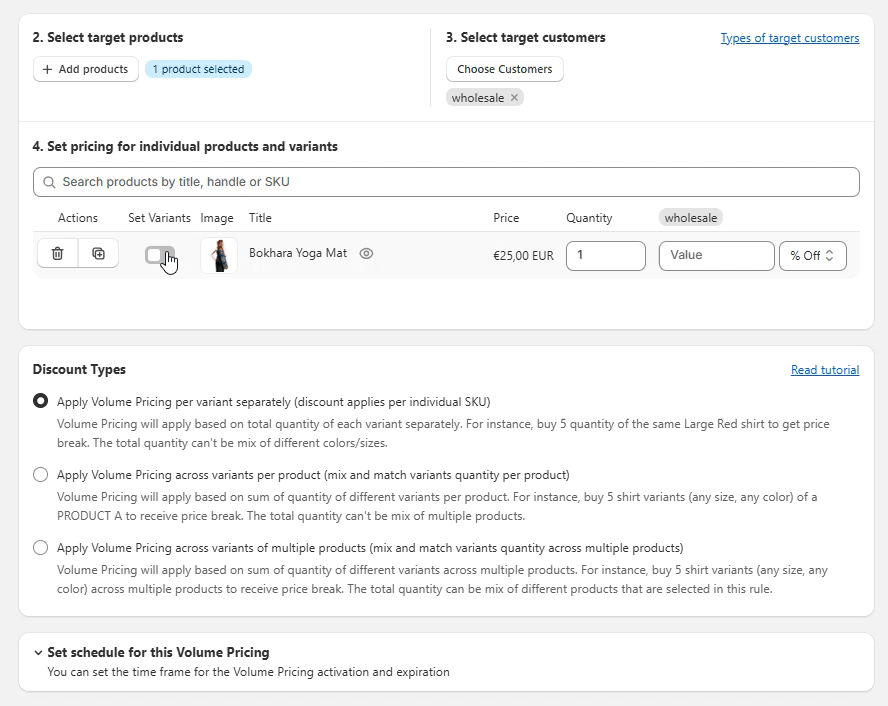888x706 pixels.
Task: Click the €25,00 EUR price
Action: (523, 256)
